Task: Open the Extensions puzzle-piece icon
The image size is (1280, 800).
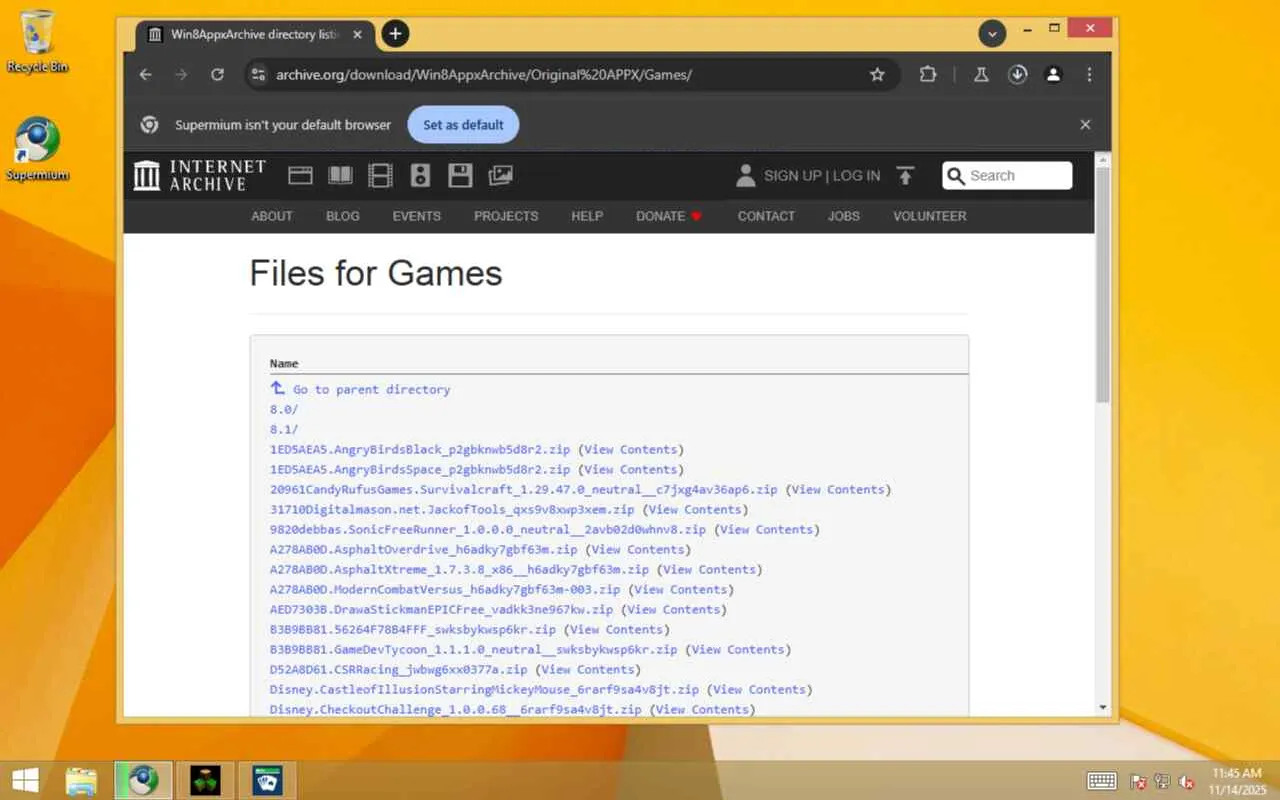Action: (x=928, y=75)
